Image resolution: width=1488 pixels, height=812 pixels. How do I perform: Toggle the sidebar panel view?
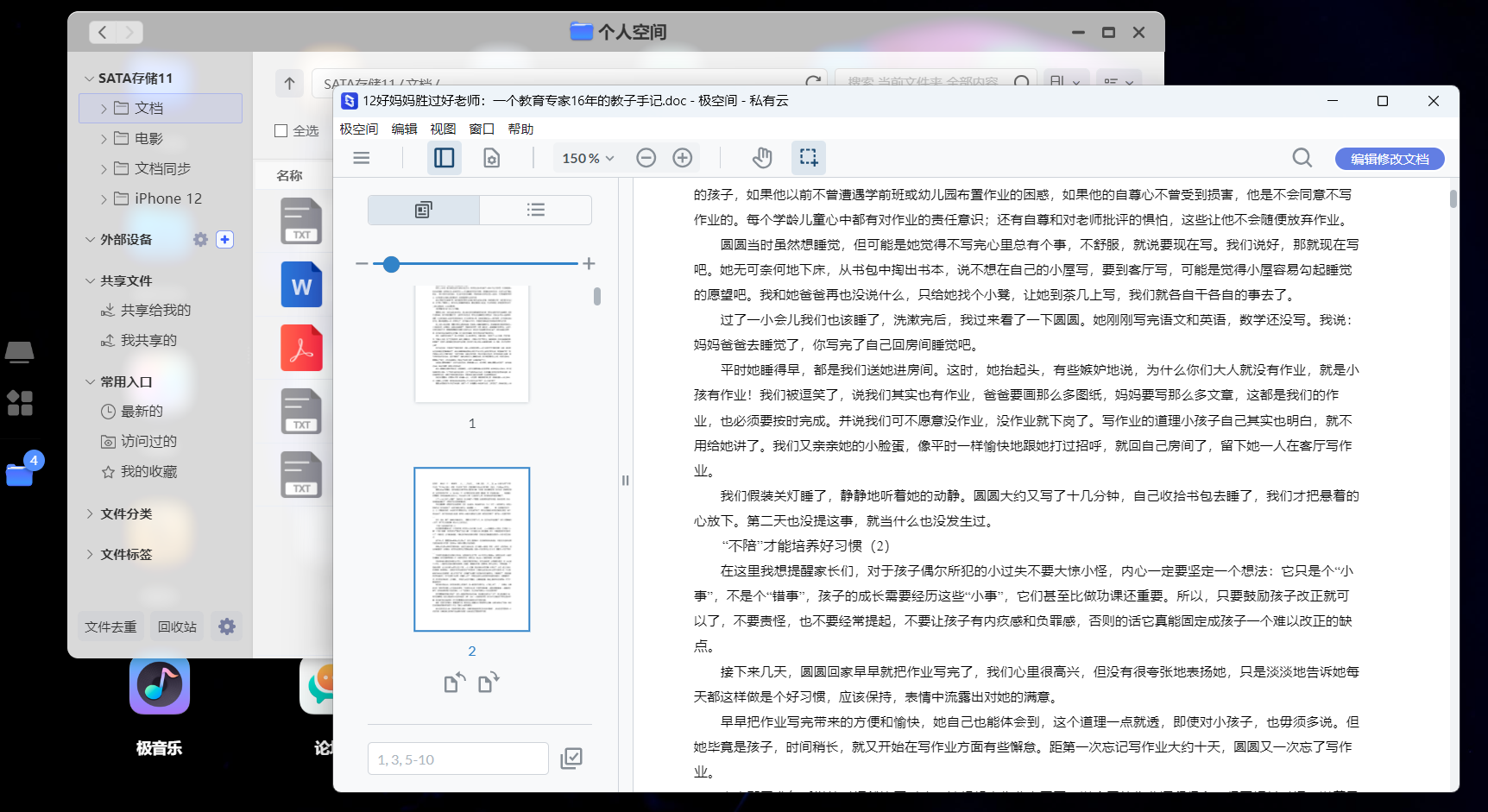click(444, 158)
